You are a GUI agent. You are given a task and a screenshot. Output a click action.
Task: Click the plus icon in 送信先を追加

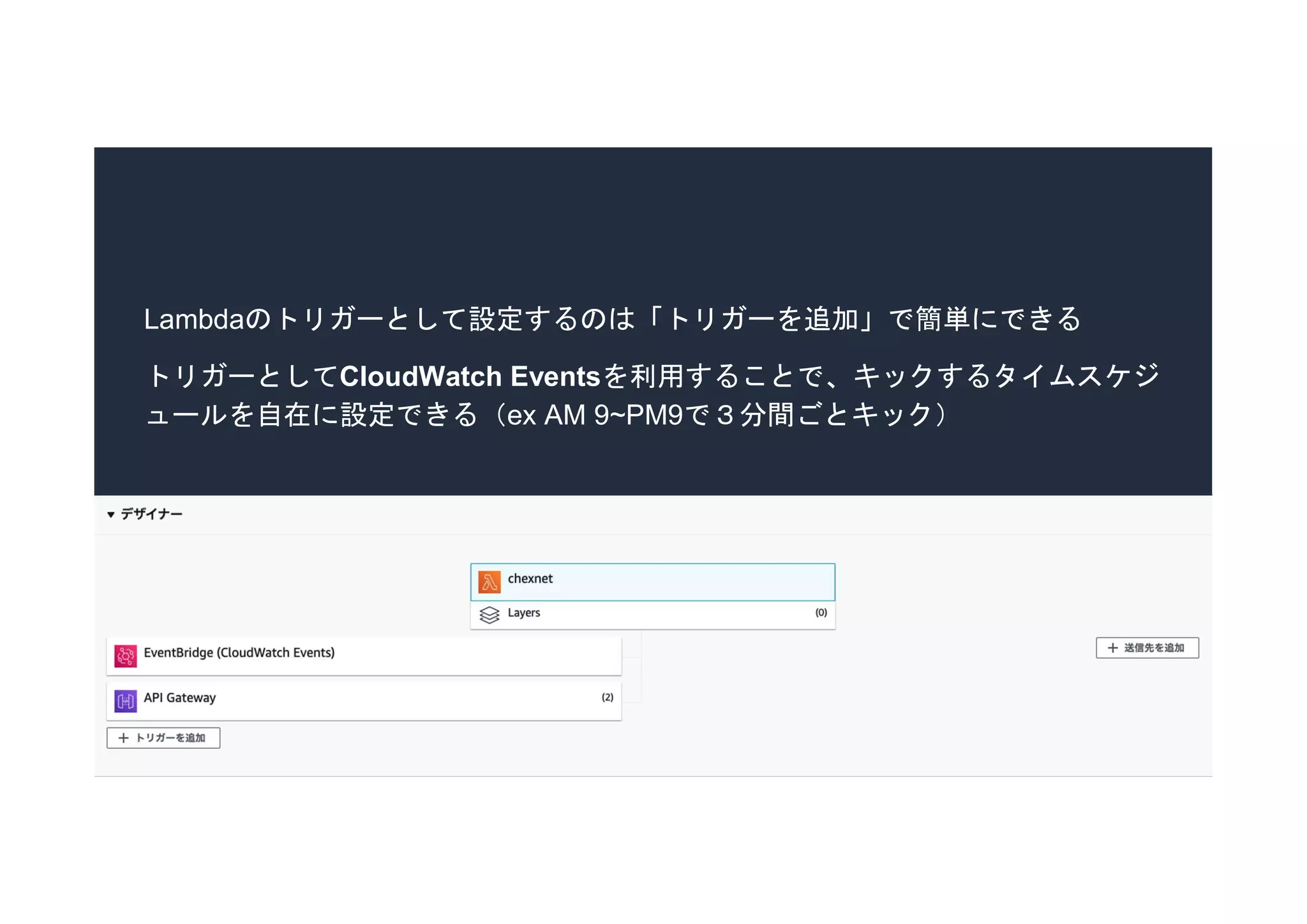pyautogui.click(x=1113, y=648)
